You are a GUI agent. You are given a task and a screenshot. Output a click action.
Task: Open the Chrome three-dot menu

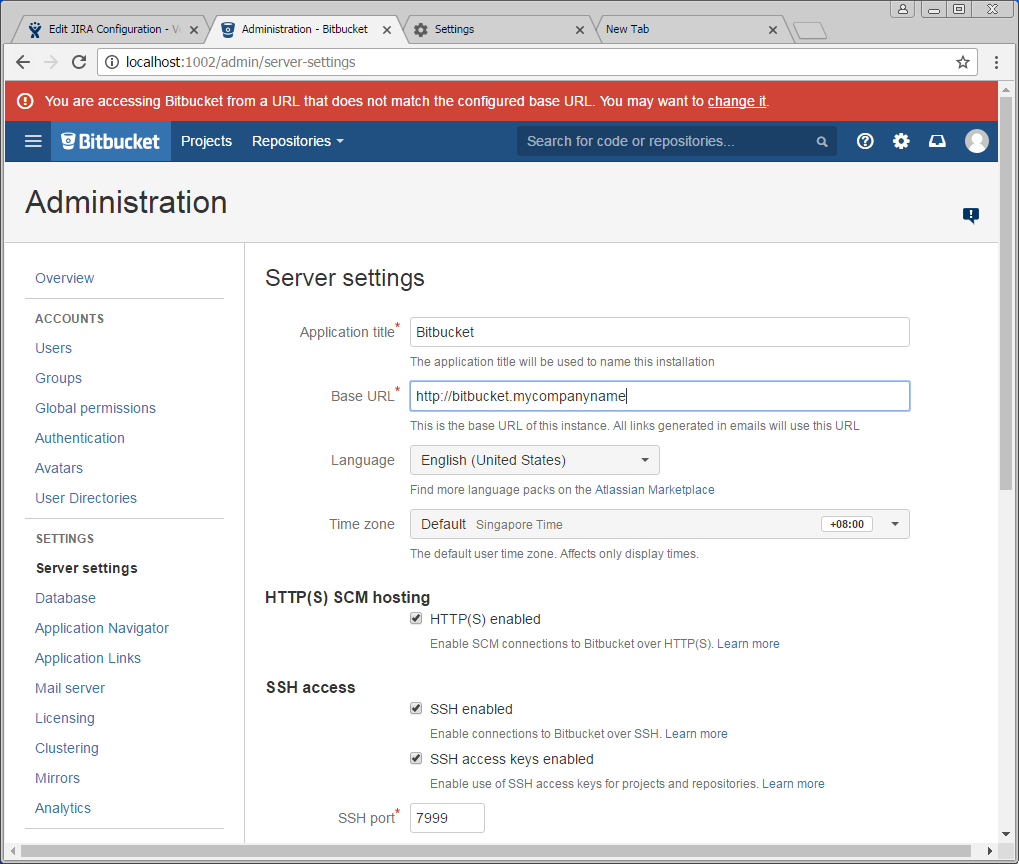[996, 62]
